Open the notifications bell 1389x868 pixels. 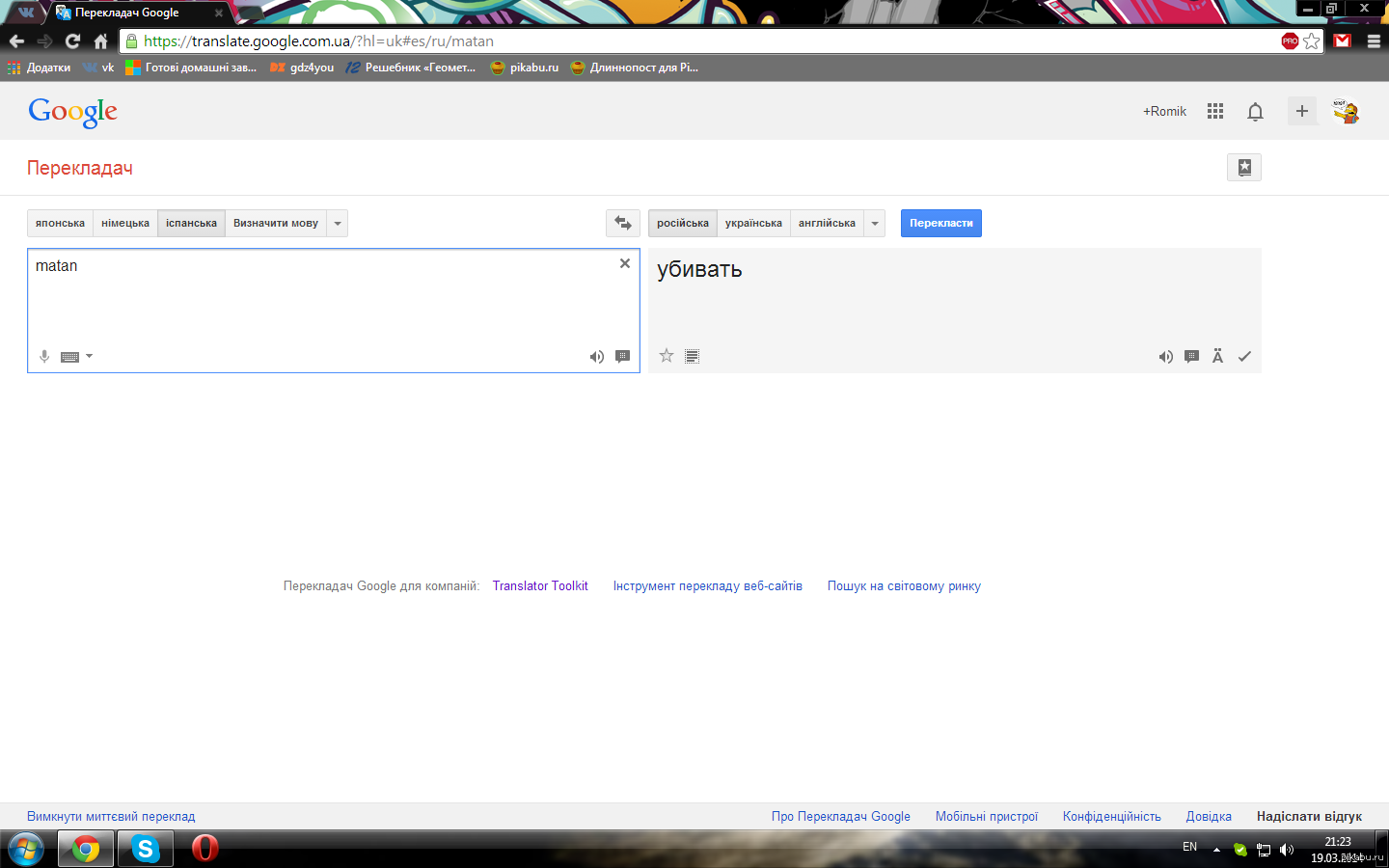point(1255,112)
